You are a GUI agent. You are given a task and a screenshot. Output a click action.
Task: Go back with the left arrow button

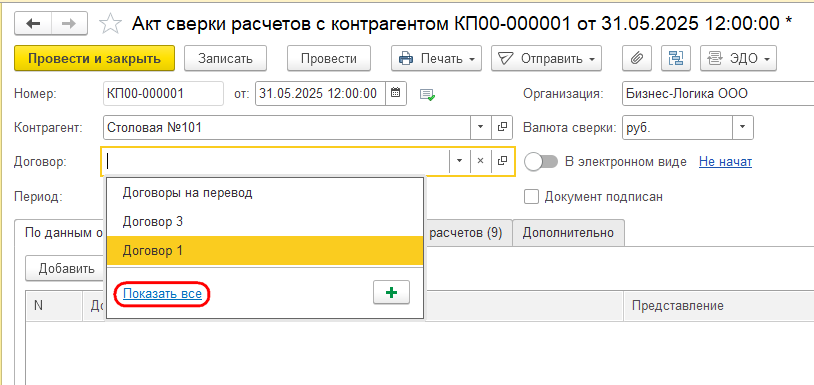tap(33, 23)
